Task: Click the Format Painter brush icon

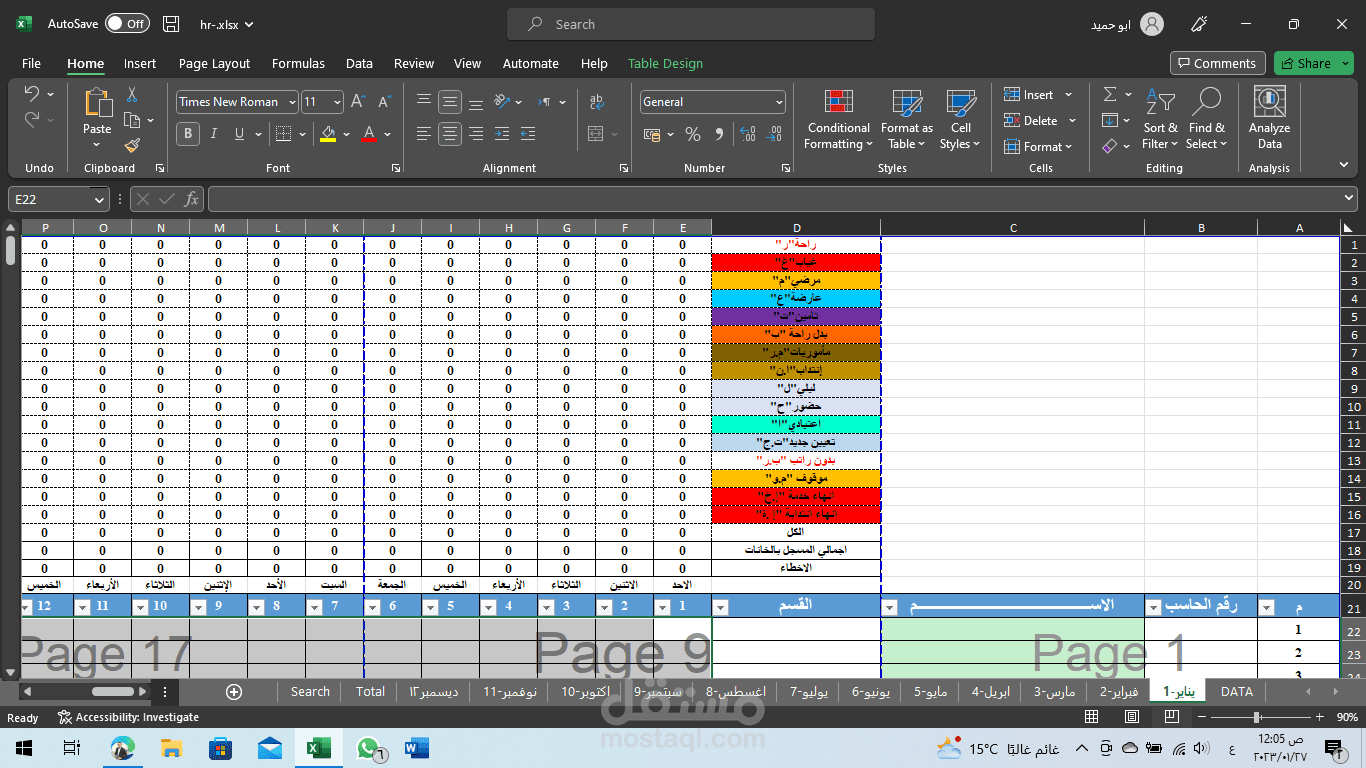Action: tap(131, 145)
